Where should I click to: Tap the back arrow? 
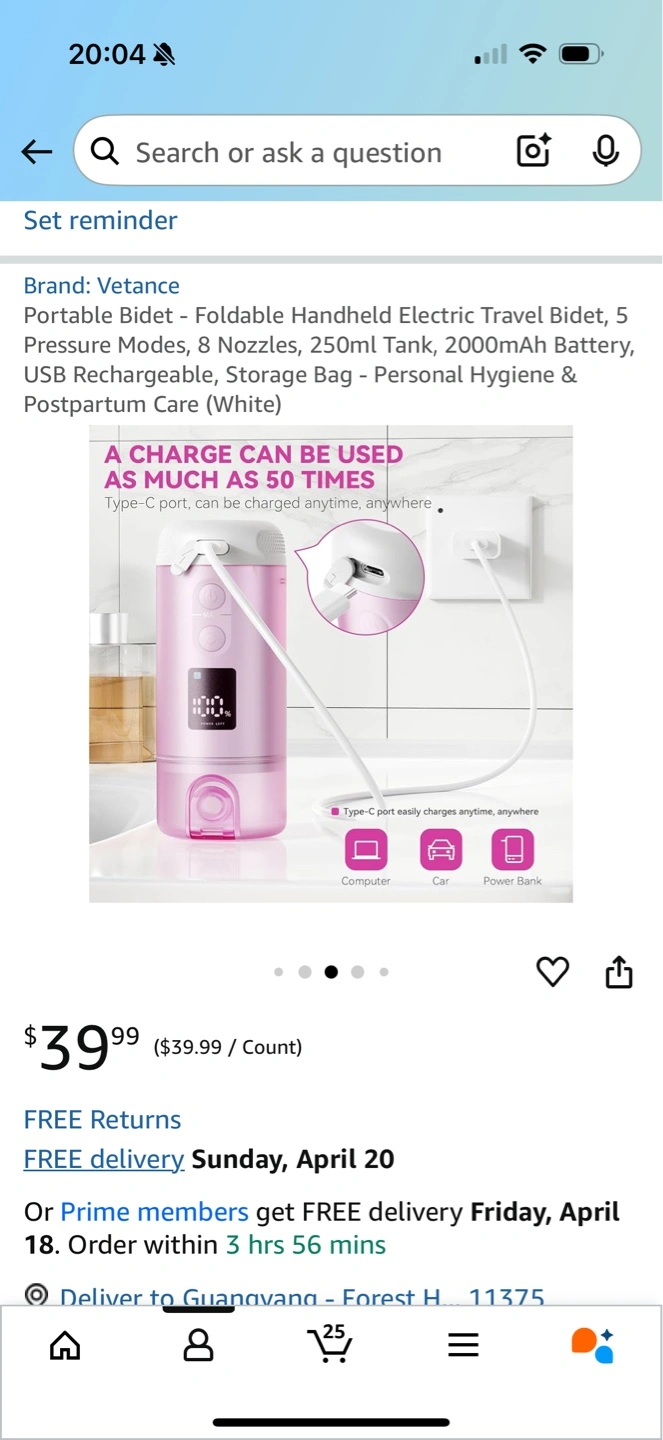coord(36,152)
